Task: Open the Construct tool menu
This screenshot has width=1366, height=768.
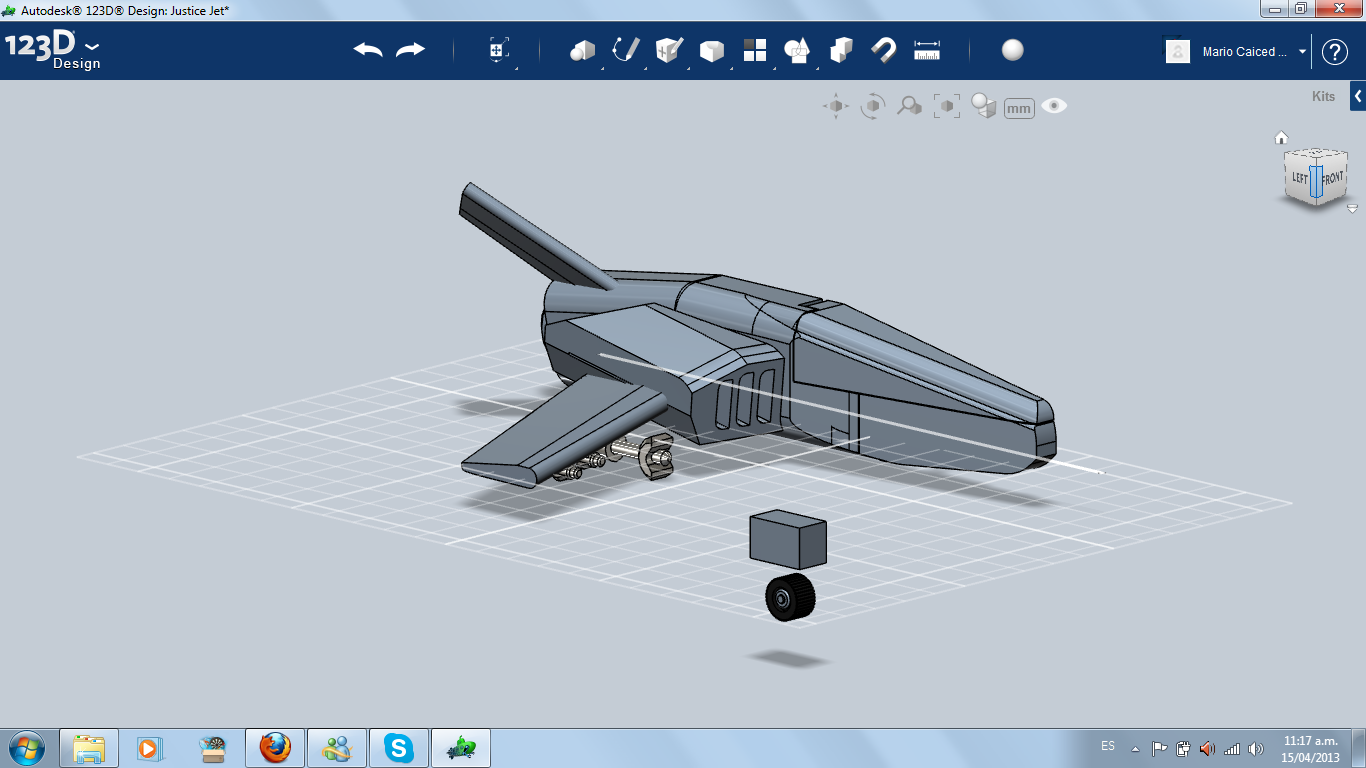Action: click(x=668, y=50)
